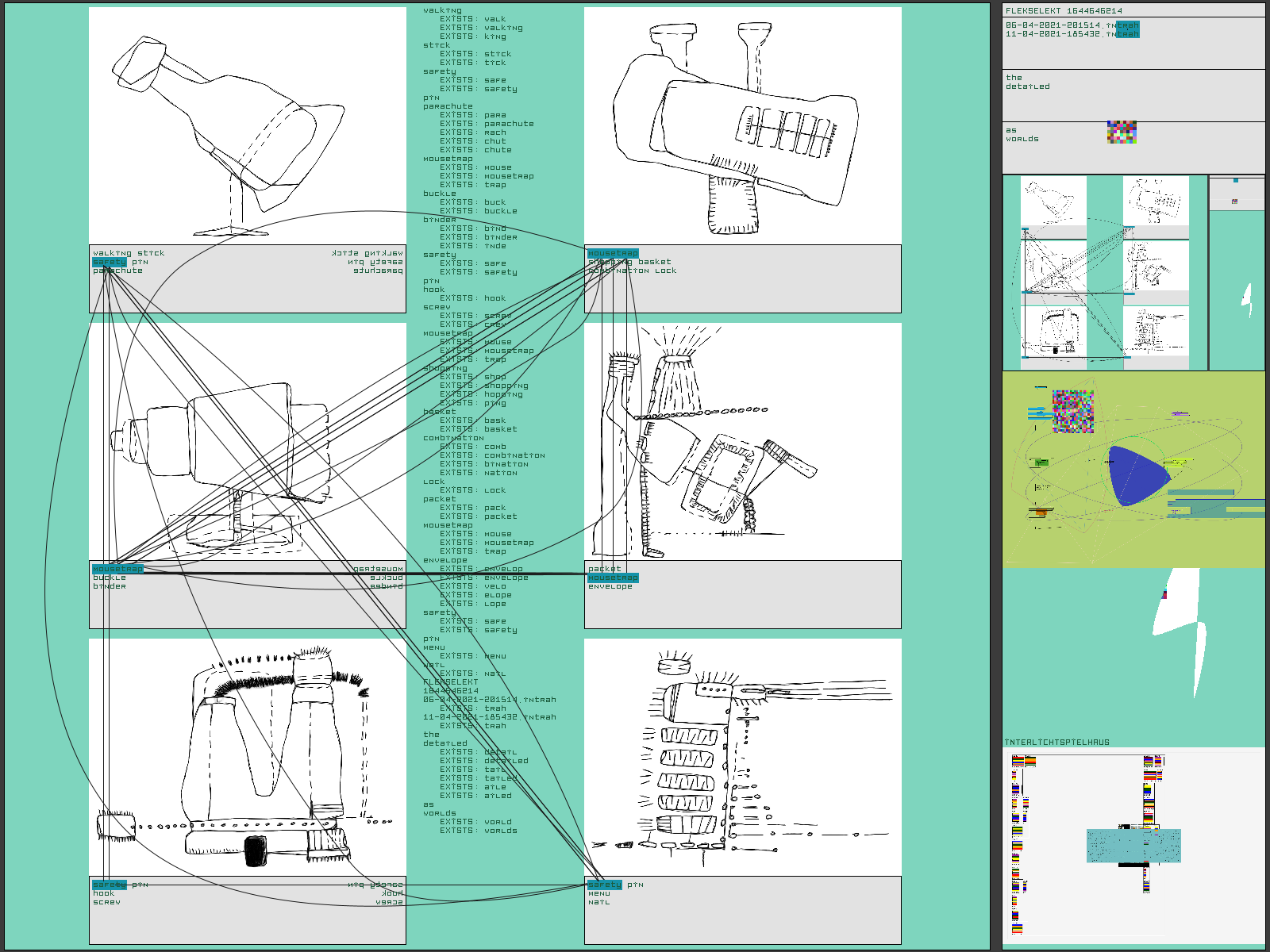Viewport: 1270px width, 952px height.
Task: Click the walking stick bottle drawing
Action: coord(247,125)
